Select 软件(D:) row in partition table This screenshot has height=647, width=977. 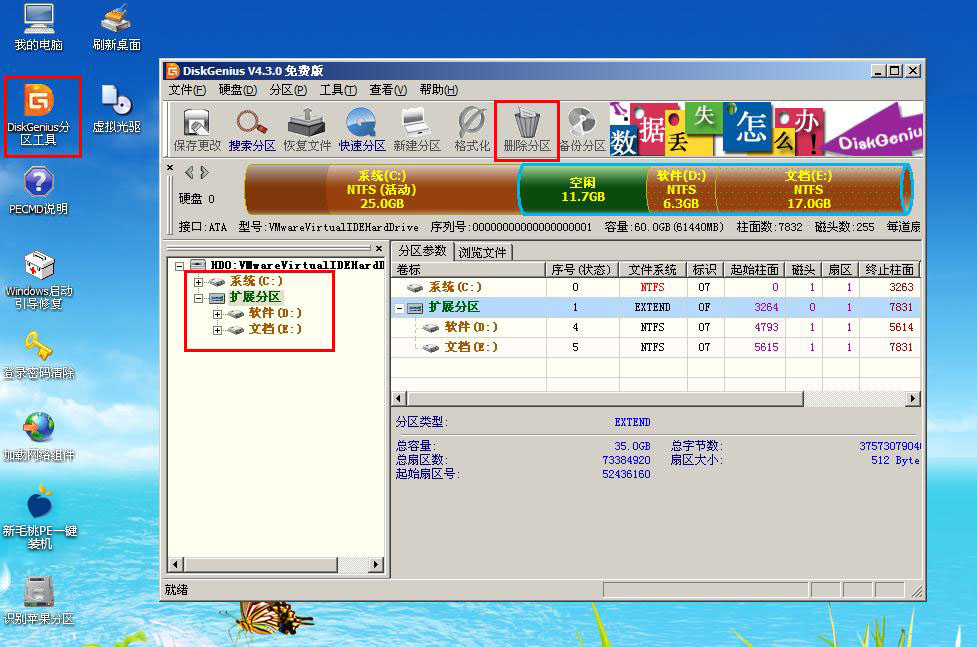pyautogui.click(x=655, y=327)
